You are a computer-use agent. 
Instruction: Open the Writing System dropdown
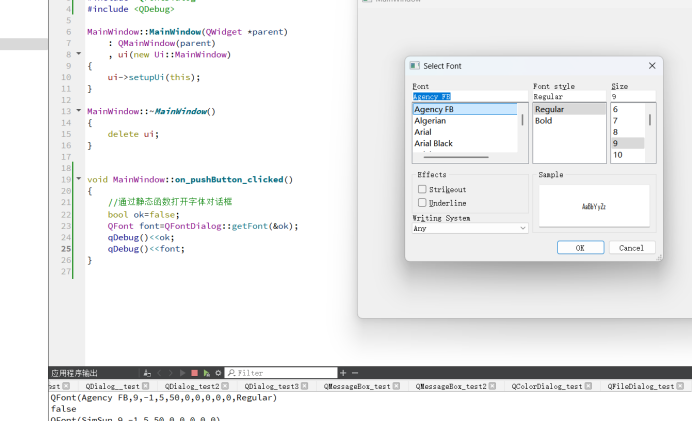[x=470, y=228]
